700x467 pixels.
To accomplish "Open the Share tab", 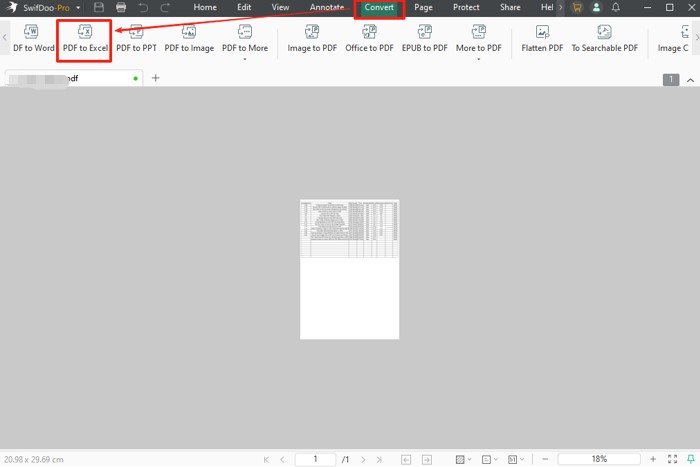I will click(510, 7).
